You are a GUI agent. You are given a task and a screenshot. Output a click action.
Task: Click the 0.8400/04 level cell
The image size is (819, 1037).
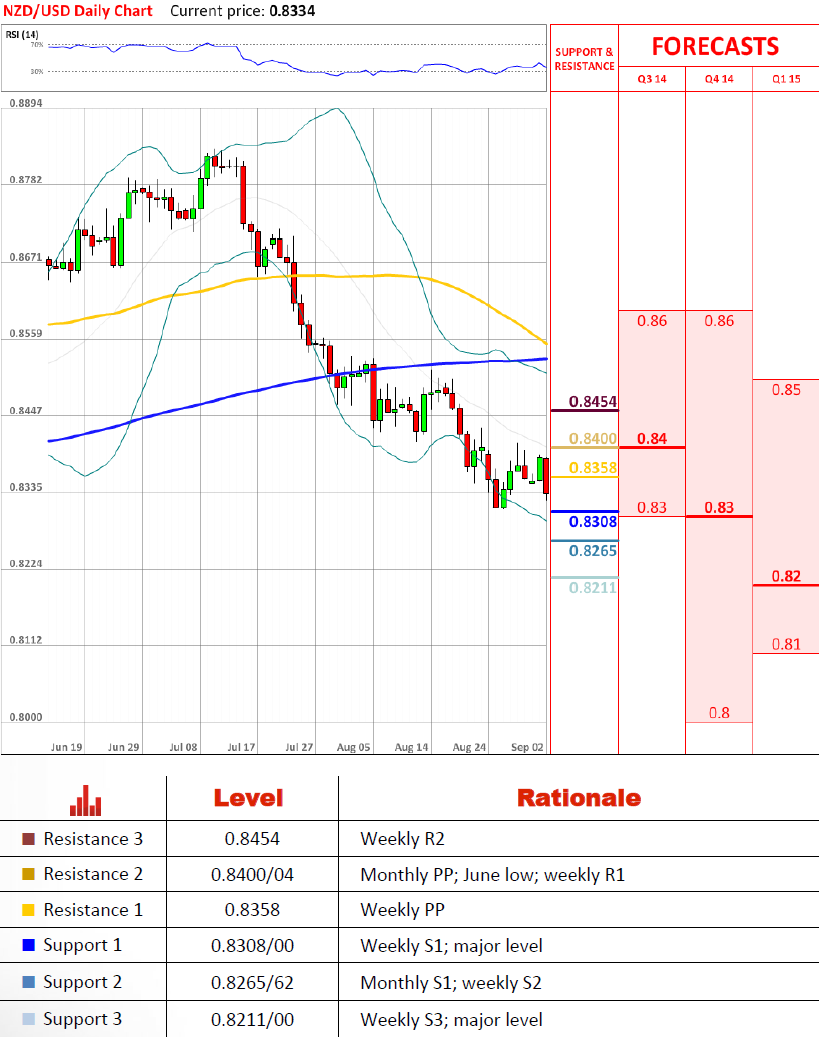[252, 874]
